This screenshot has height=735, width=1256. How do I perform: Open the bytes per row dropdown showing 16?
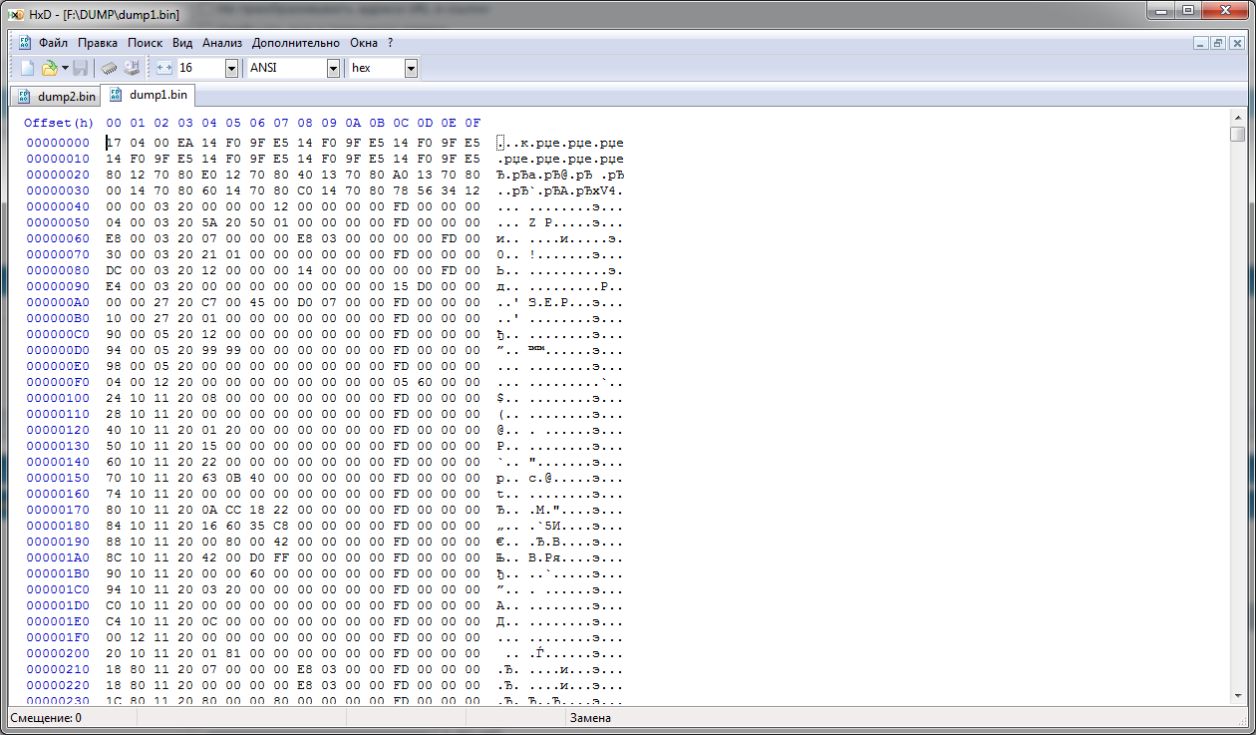pyautogui.click(x=232, y=68)
